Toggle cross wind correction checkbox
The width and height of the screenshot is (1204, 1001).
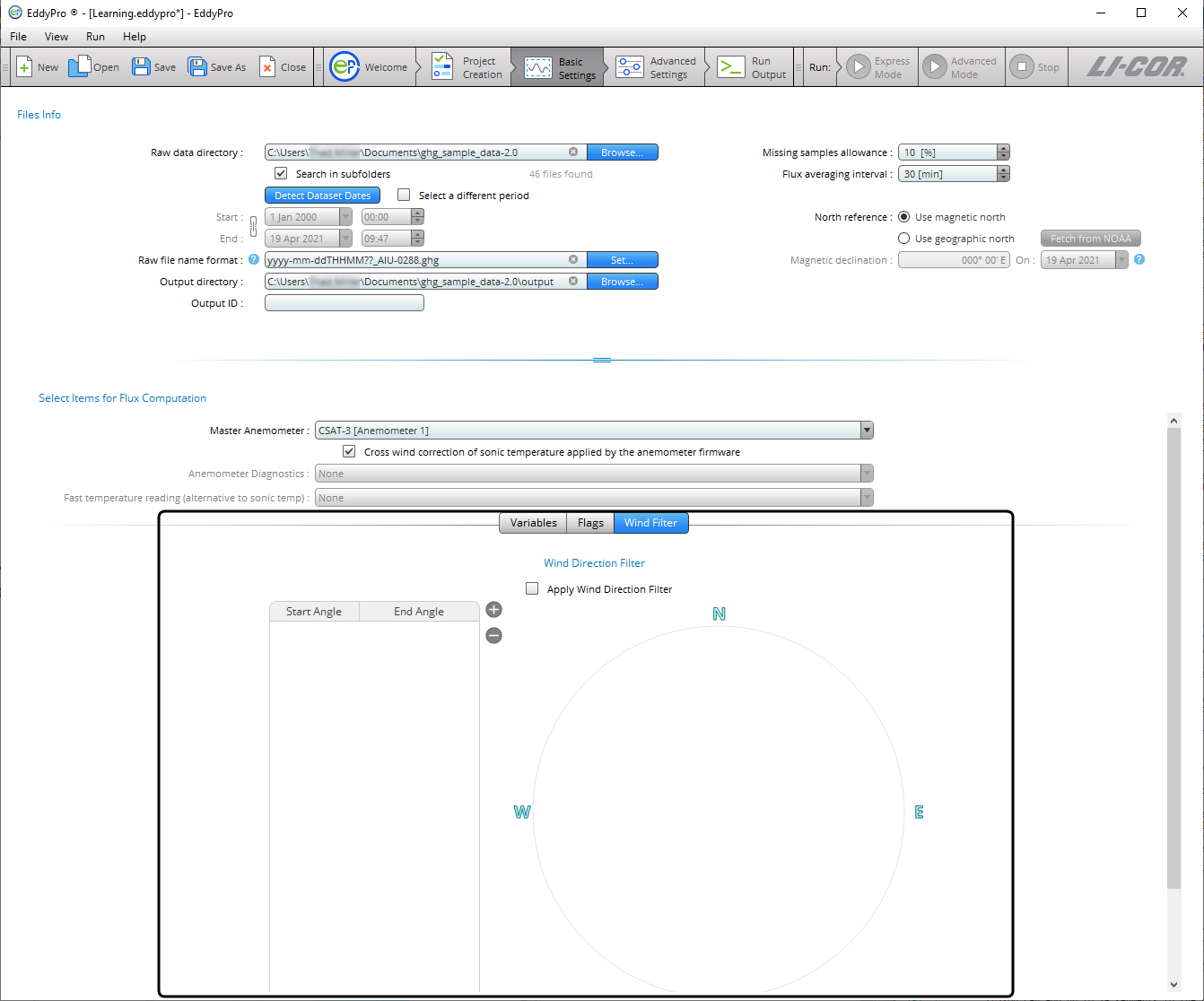tap(349, 451)
